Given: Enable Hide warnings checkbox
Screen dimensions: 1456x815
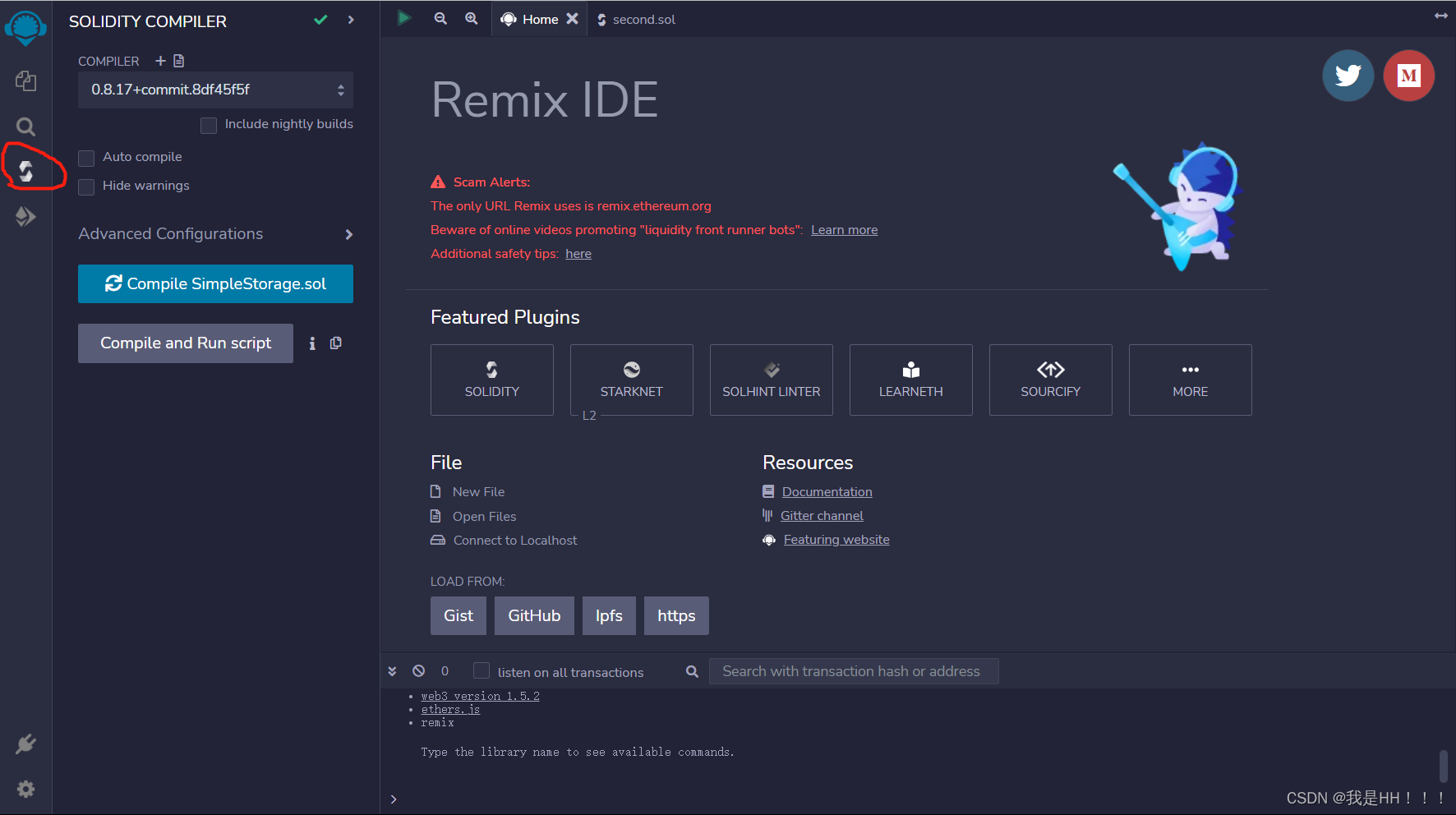Looking at the screenshot, I should (86, 186).
